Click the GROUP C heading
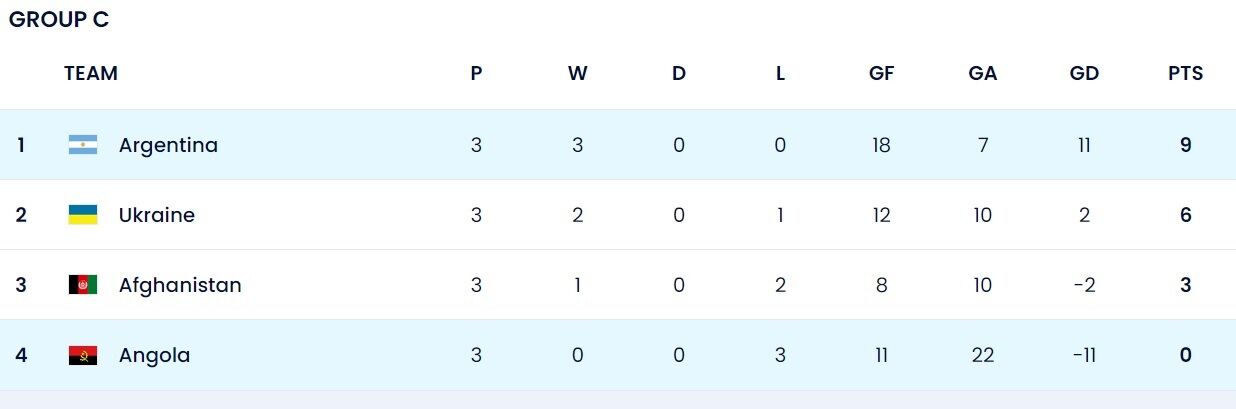The width and height of the screenshot is (1236, 409). (59, 19)
